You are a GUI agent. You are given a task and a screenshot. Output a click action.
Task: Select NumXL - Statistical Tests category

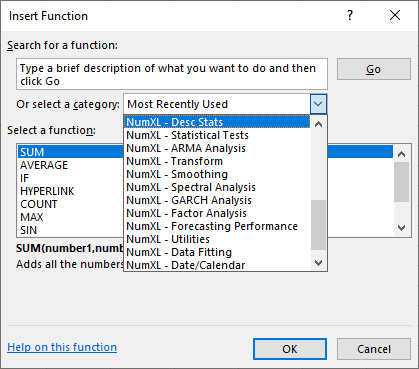click(218, 135)
